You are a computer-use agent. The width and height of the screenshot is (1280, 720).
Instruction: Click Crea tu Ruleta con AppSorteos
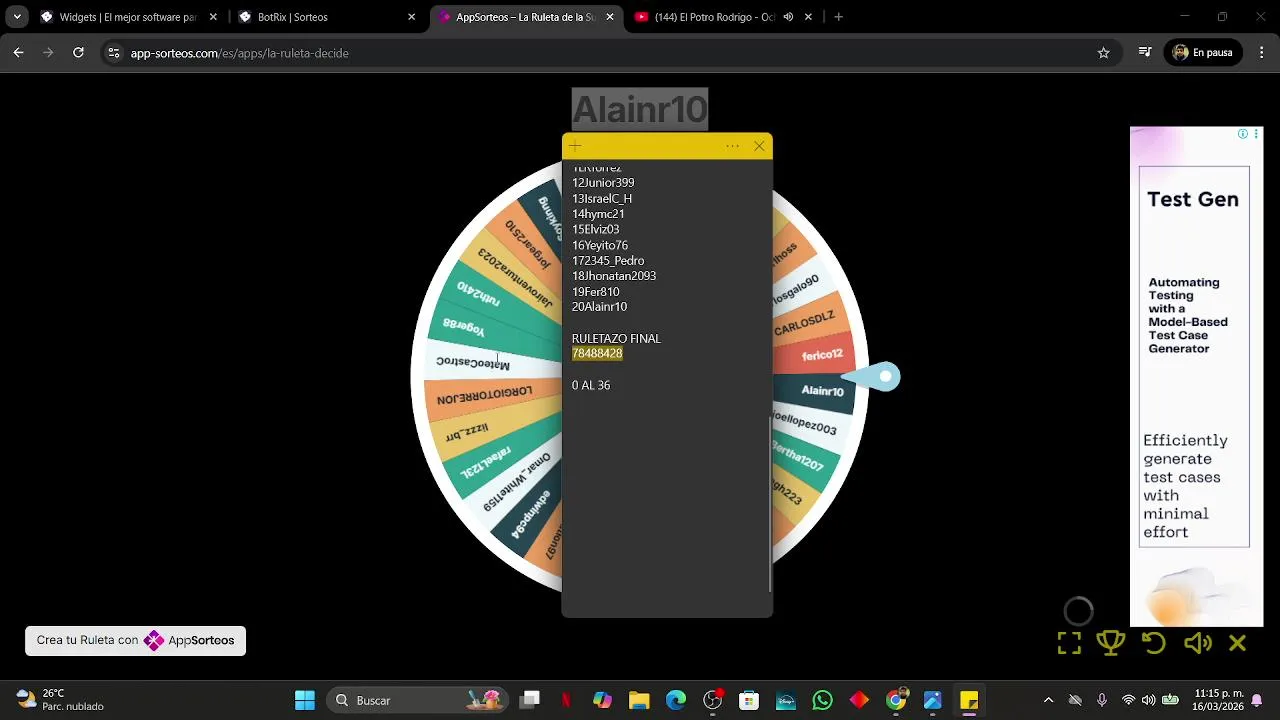(x=135, y=640)
